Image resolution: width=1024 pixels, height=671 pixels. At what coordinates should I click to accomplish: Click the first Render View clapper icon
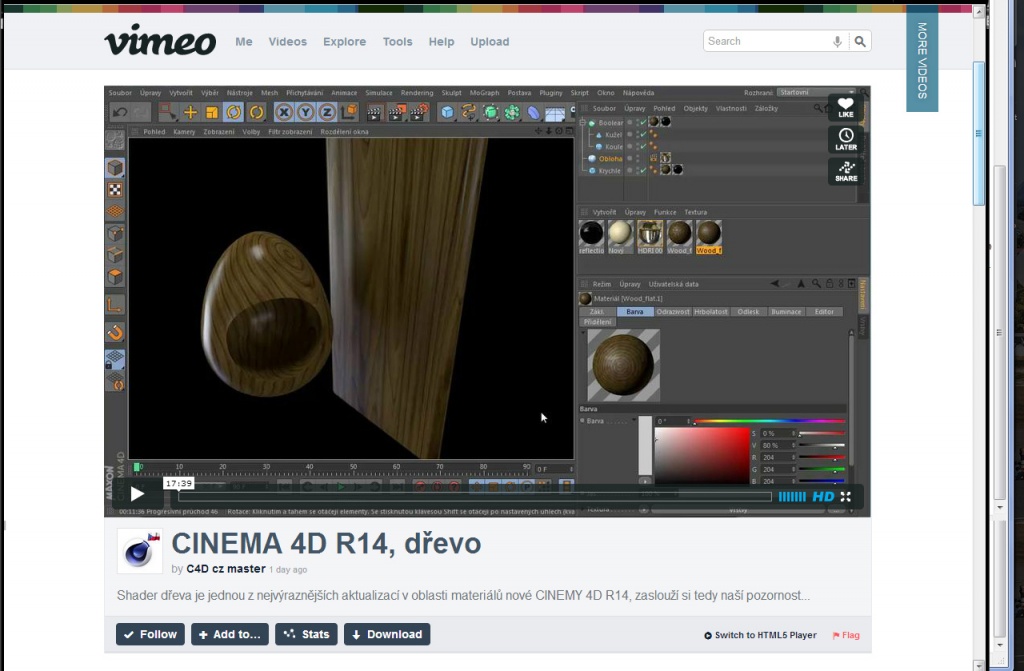point(374,112)
